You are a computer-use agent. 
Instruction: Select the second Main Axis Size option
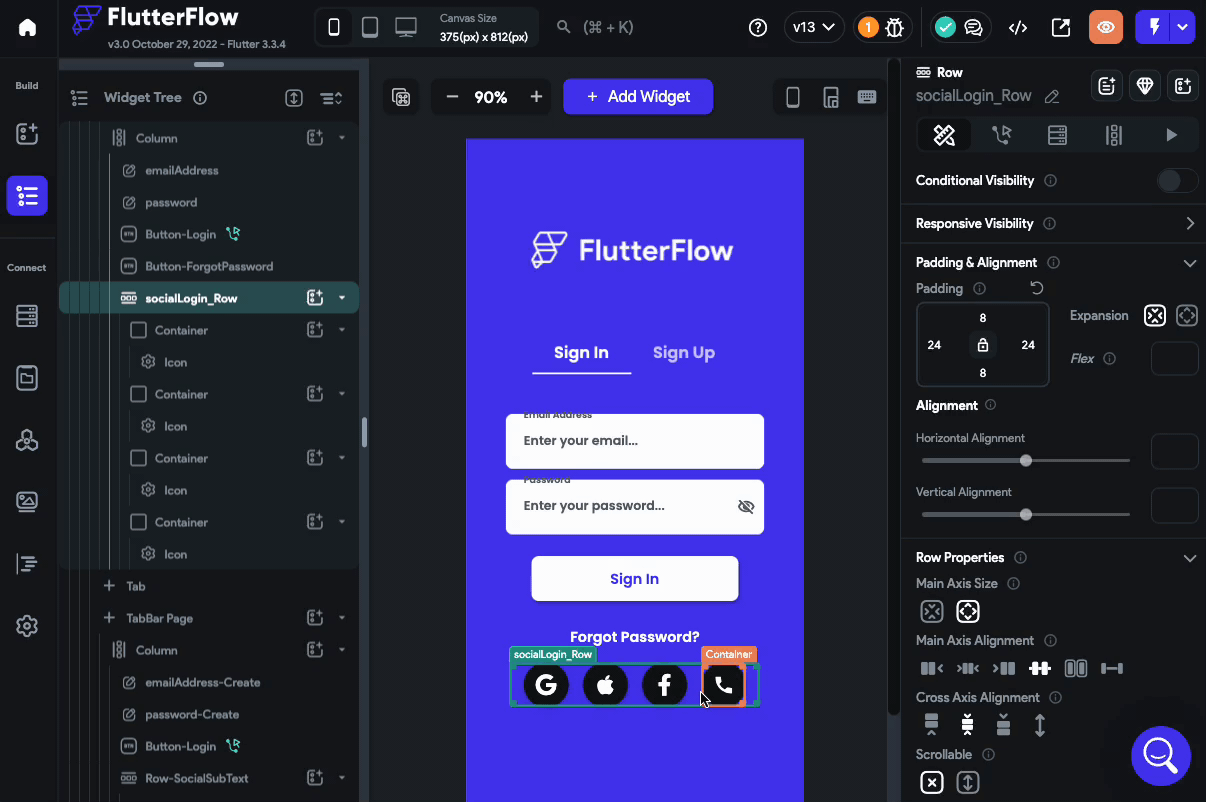pos(967,611)
